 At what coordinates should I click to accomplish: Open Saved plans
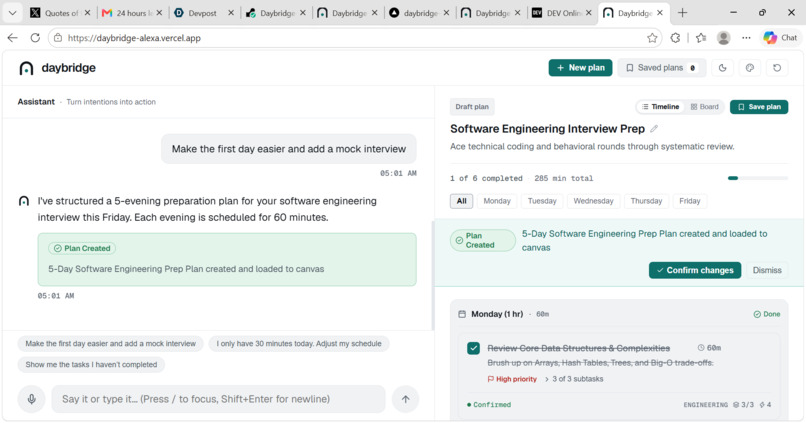point(662,68)
